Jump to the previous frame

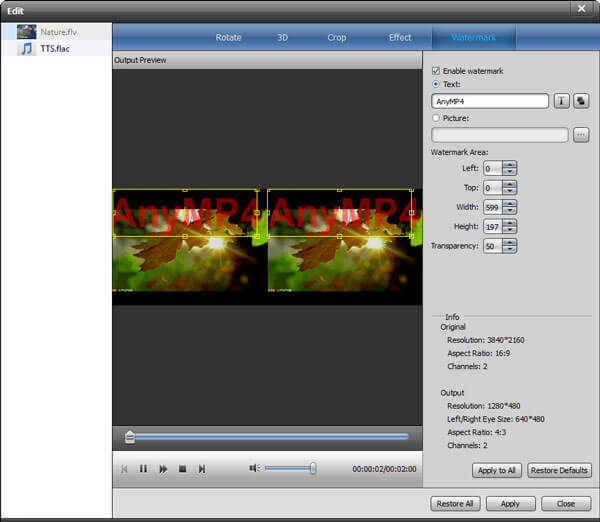click(x=124, y=469)
